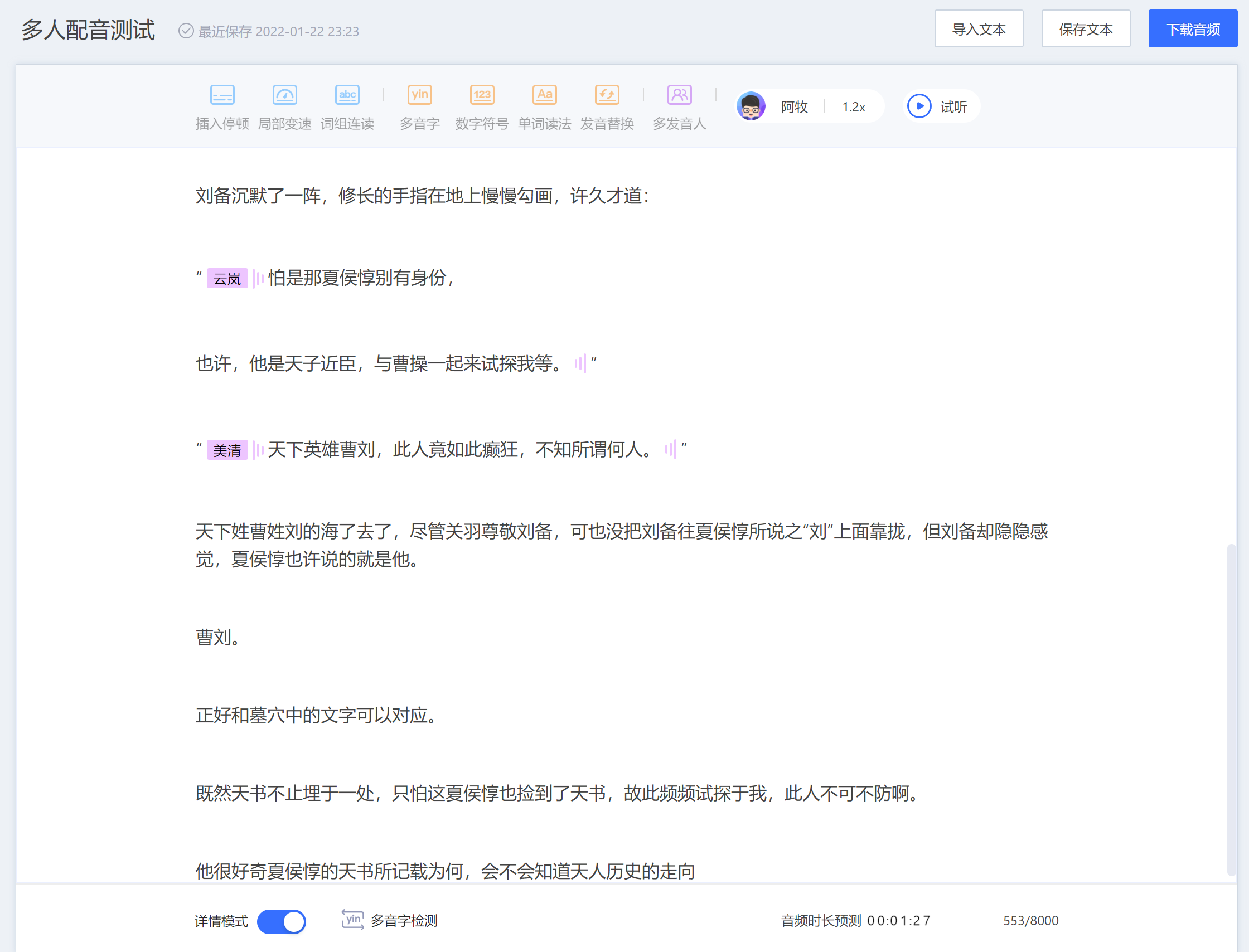The width and height of the screenshot is (1249, 952).
Task: Click the 导入文本 import button
Action: click(979, 29)
